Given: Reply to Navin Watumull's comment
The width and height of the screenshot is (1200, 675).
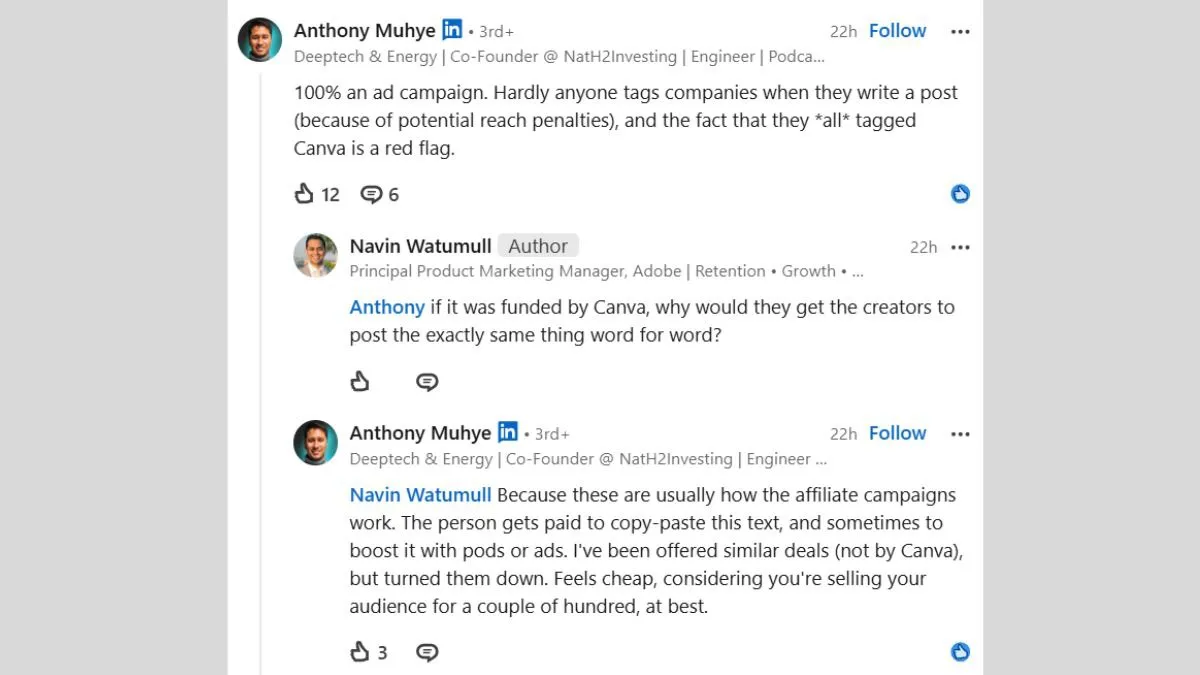Looking at the screenshot, I should pos(427,382).
